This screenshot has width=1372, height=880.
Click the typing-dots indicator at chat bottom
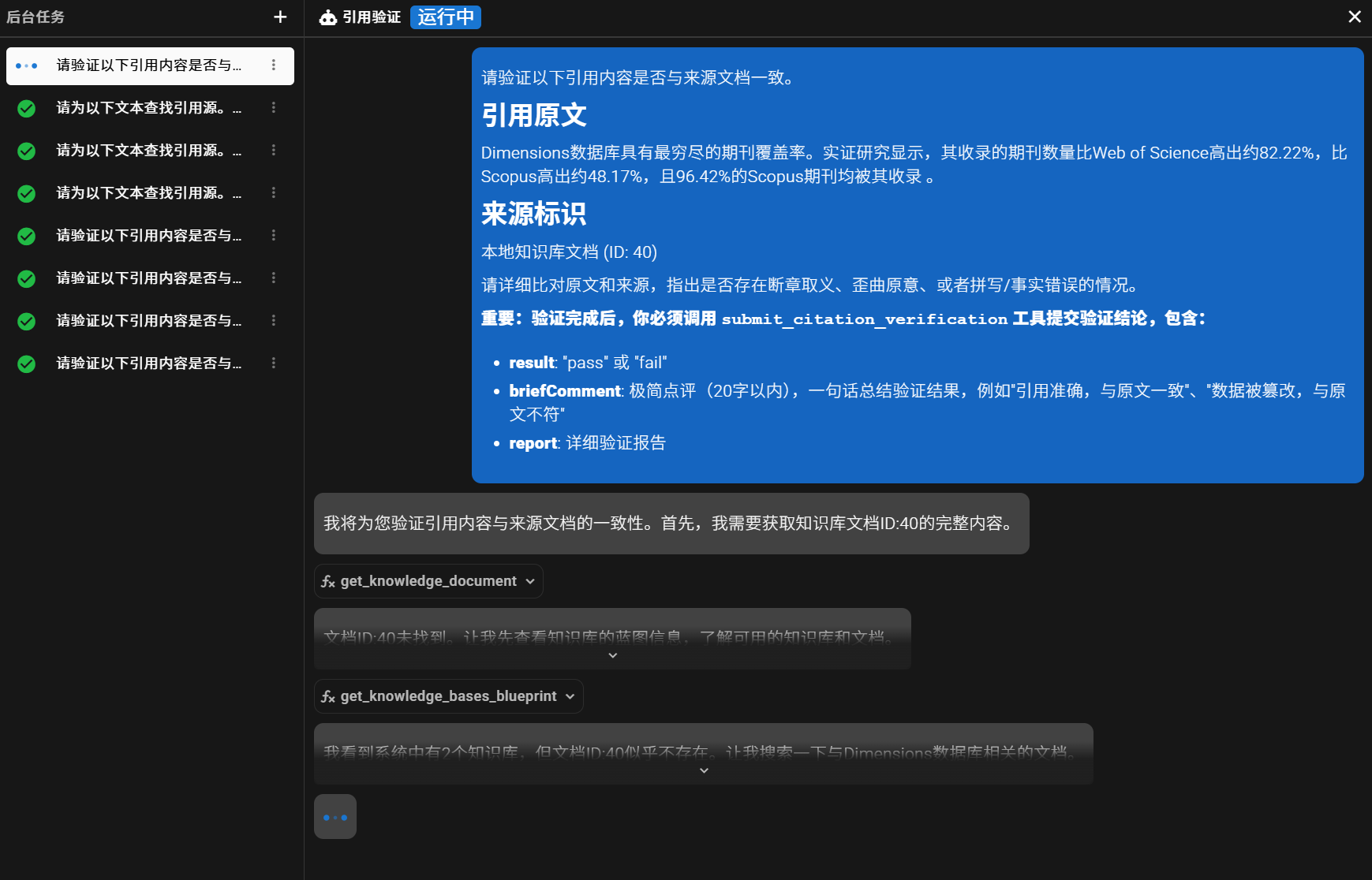(x=335, y=816)
